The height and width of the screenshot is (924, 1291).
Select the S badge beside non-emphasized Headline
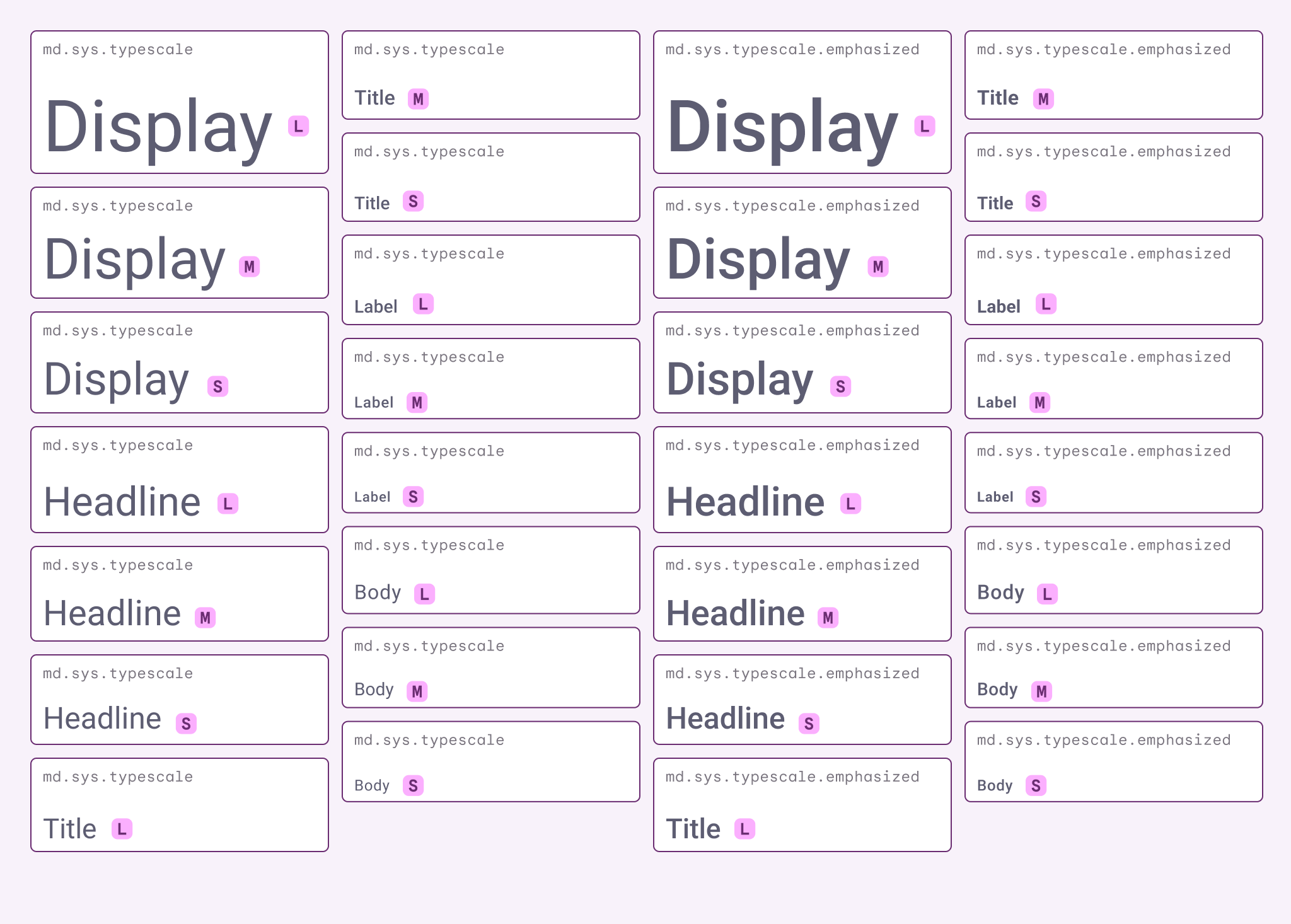point(186,724)
